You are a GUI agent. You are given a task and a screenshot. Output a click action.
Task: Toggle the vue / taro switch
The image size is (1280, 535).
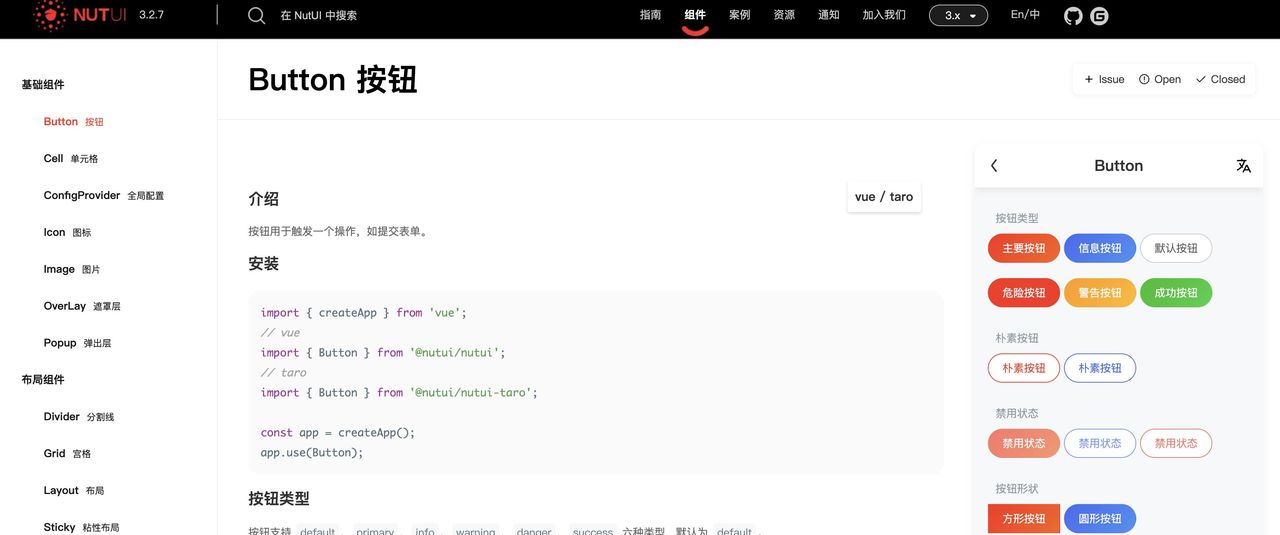pyautogui.click(x=884, y=196)
